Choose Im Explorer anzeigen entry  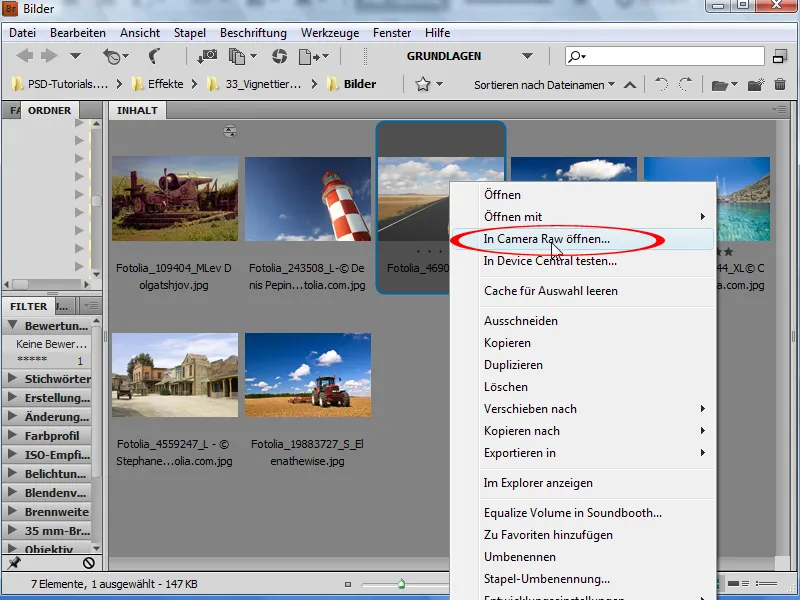583,483
